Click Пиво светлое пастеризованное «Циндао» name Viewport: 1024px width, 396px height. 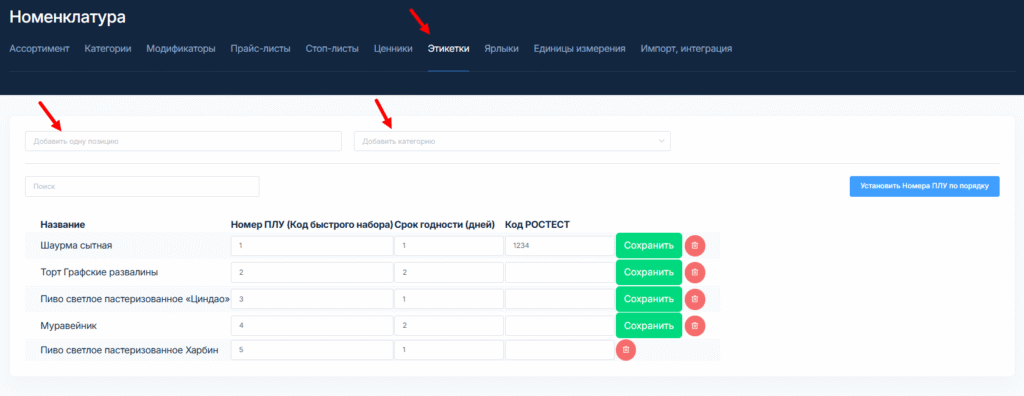(x=135, y=299)
